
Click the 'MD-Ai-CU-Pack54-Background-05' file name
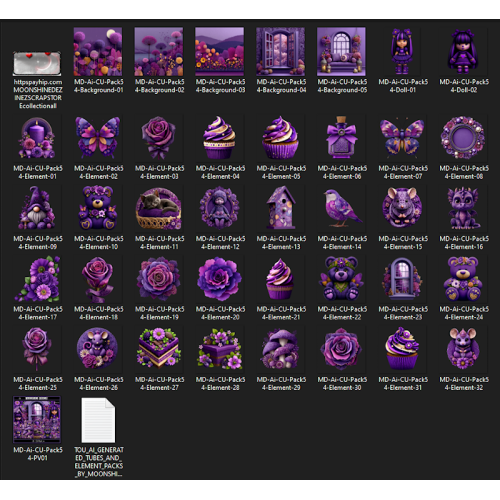coord(342,86)
